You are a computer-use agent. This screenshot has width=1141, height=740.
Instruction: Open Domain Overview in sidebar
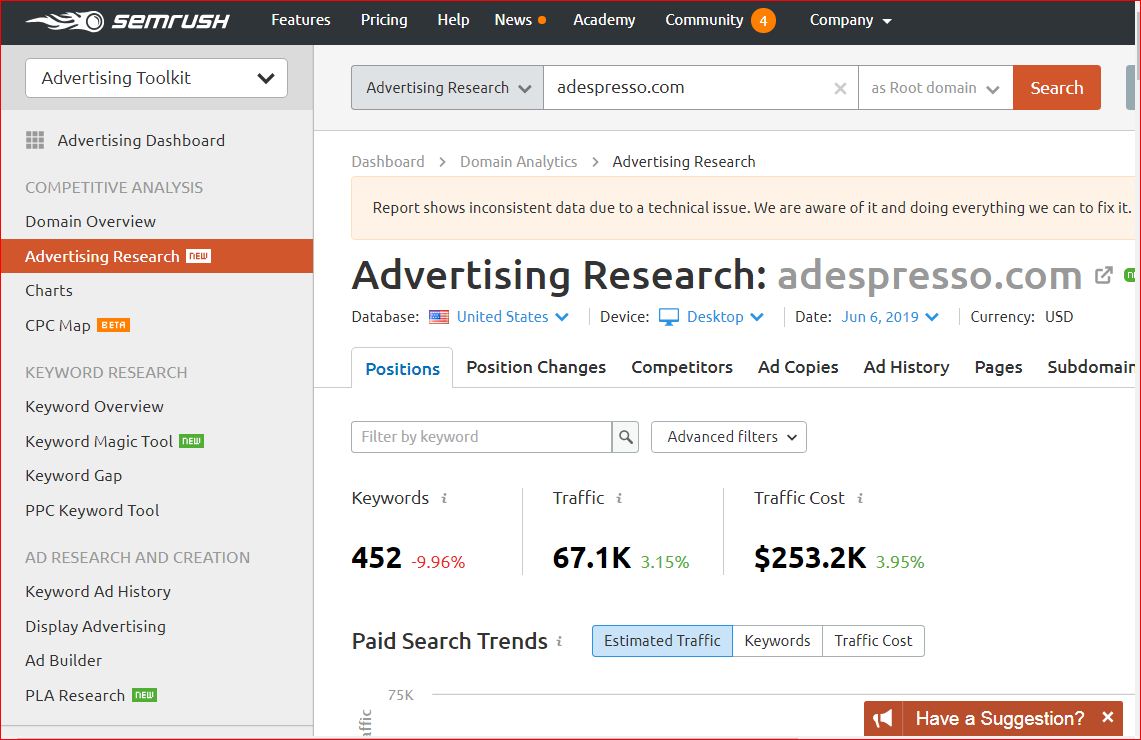click(x=90, y=221)
